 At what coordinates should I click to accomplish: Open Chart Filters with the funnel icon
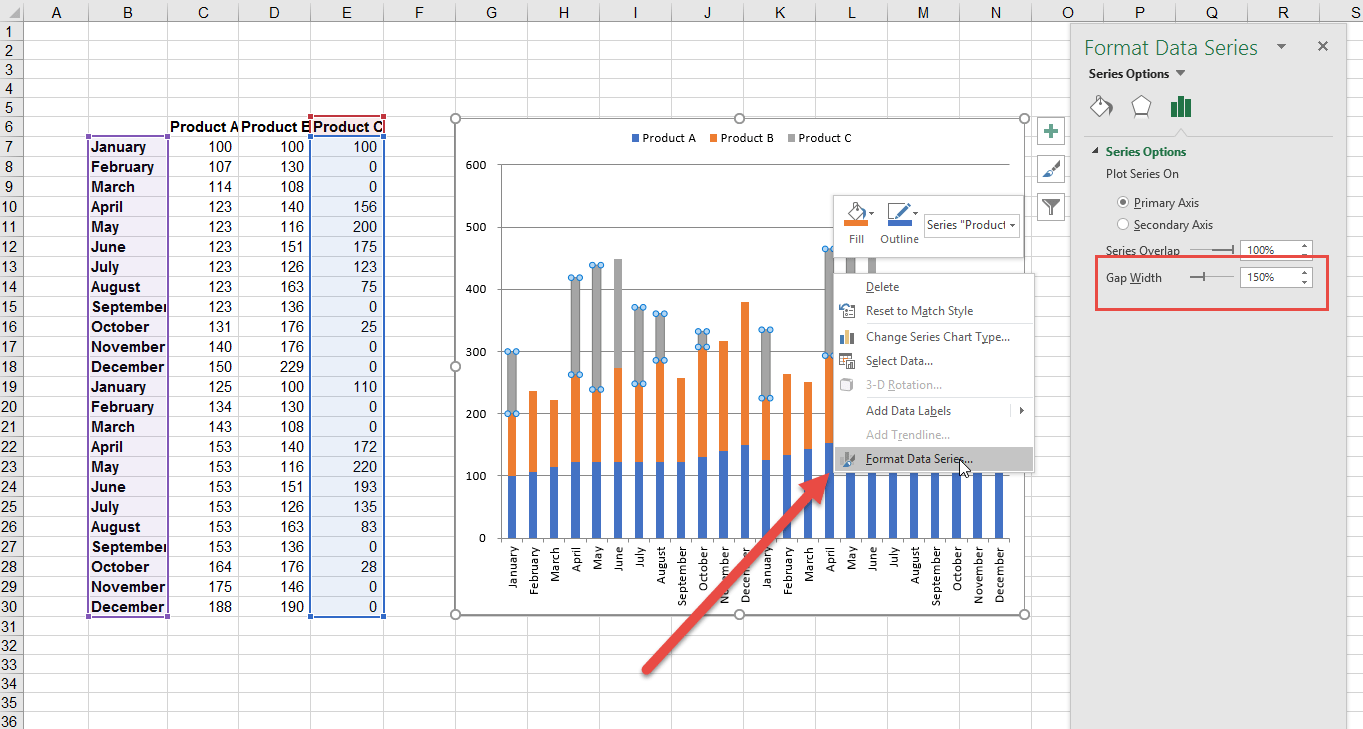[1050, 206]
